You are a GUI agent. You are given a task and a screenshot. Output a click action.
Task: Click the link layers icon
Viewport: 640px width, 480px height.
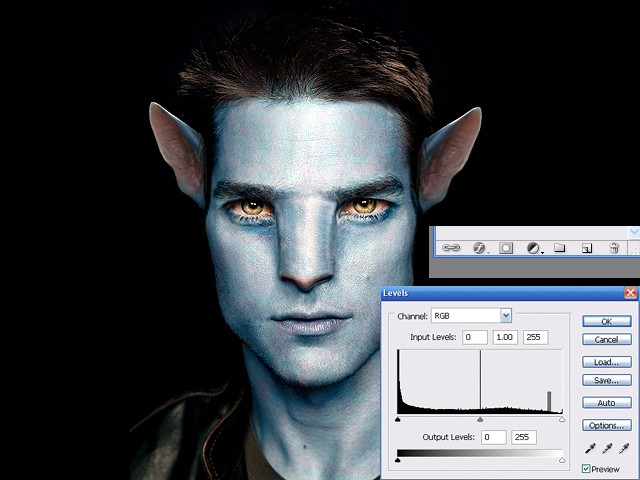[x=451, y=248]
